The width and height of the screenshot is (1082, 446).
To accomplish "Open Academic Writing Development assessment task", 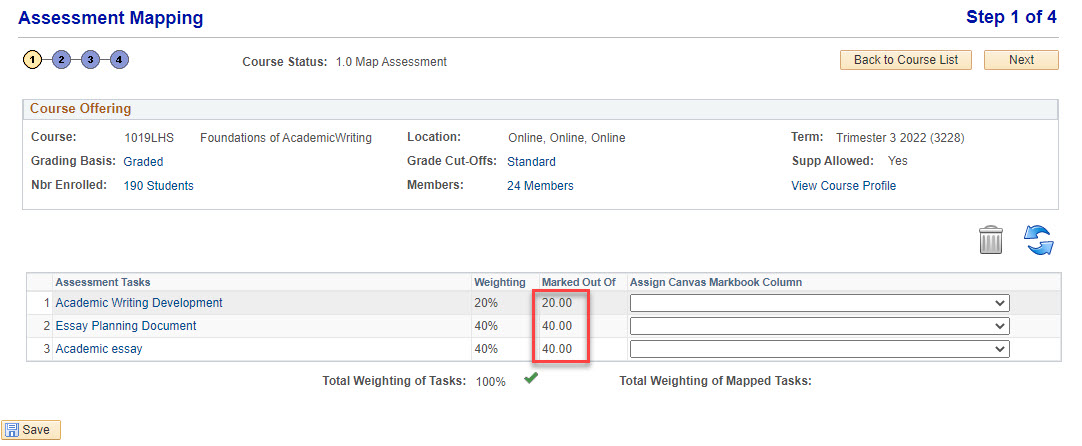I will (x=139, y=303).
